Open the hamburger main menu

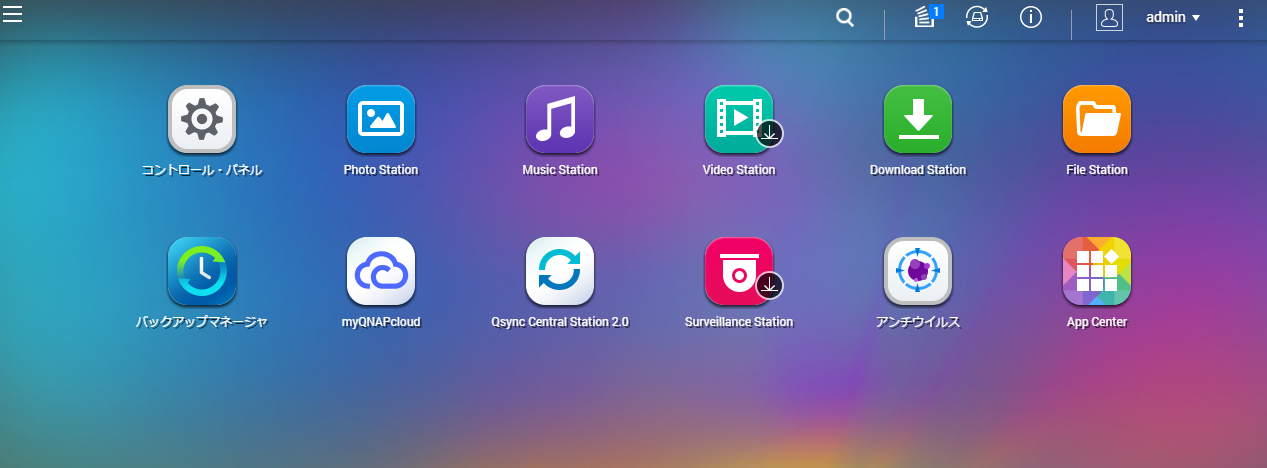[13, 14]
